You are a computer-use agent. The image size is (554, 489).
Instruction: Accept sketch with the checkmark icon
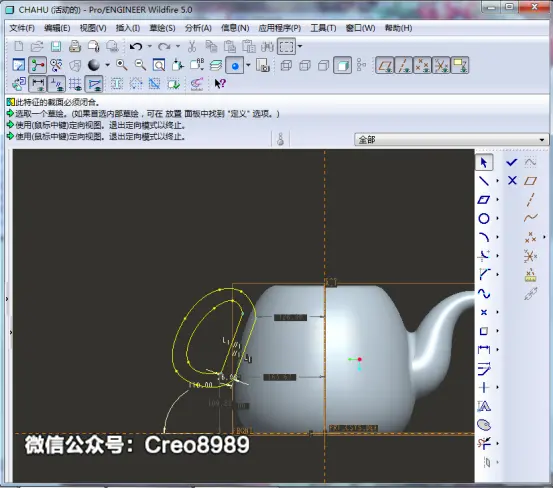(x=512, y=162)
